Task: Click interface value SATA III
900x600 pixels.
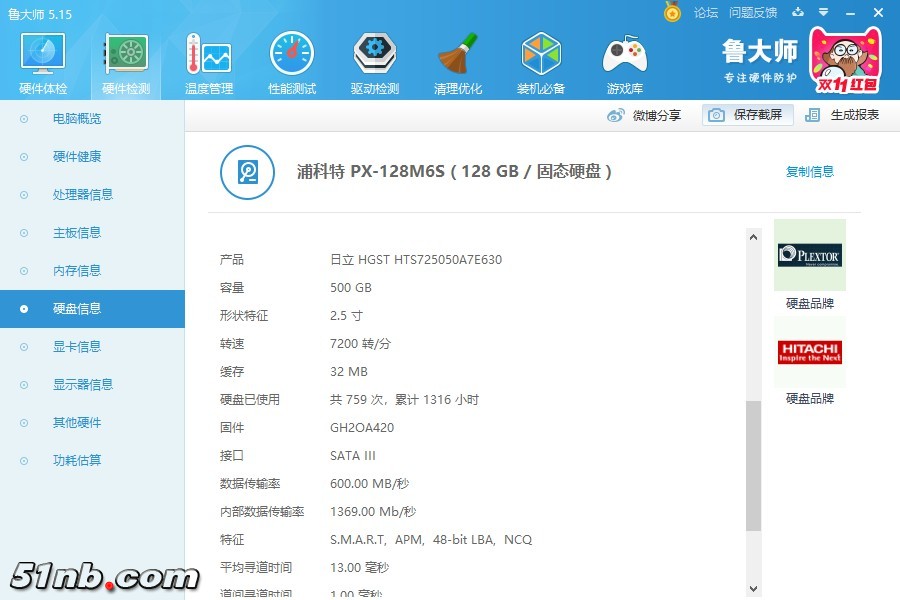Action: tap(352, 456)
